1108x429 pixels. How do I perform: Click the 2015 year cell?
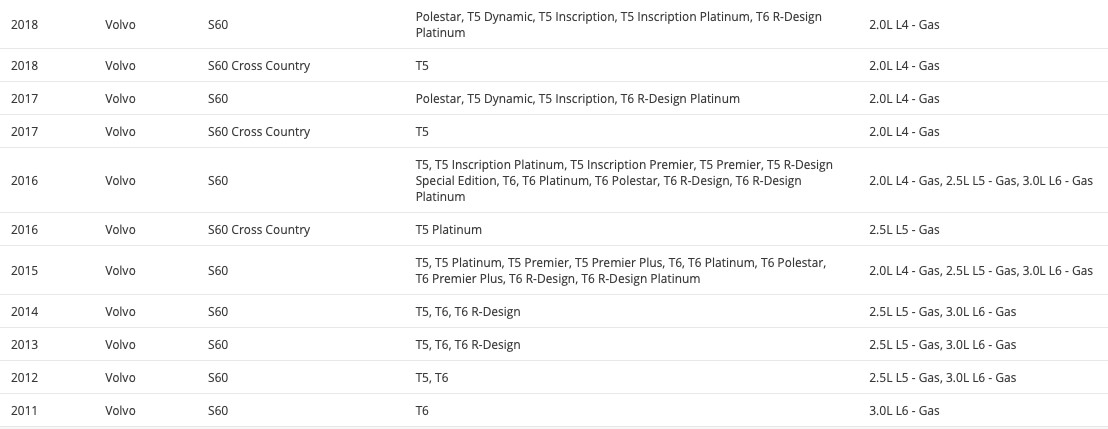pyautogui.click(x=24, y=271)
